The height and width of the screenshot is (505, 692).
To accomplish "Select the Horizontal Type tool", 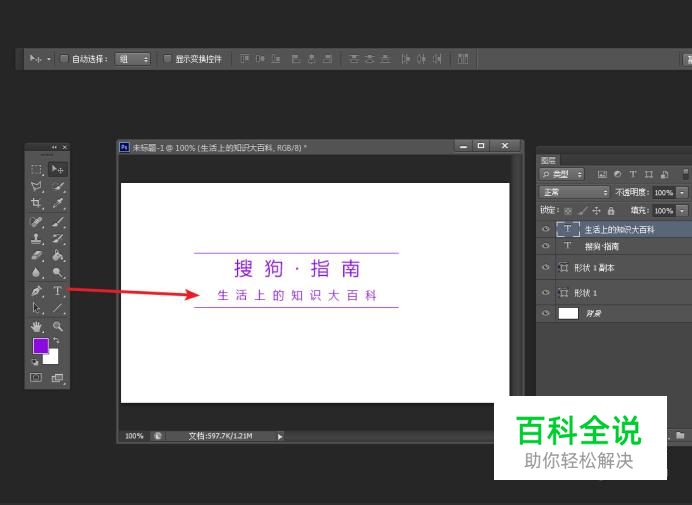I will (x=58, y=291).
